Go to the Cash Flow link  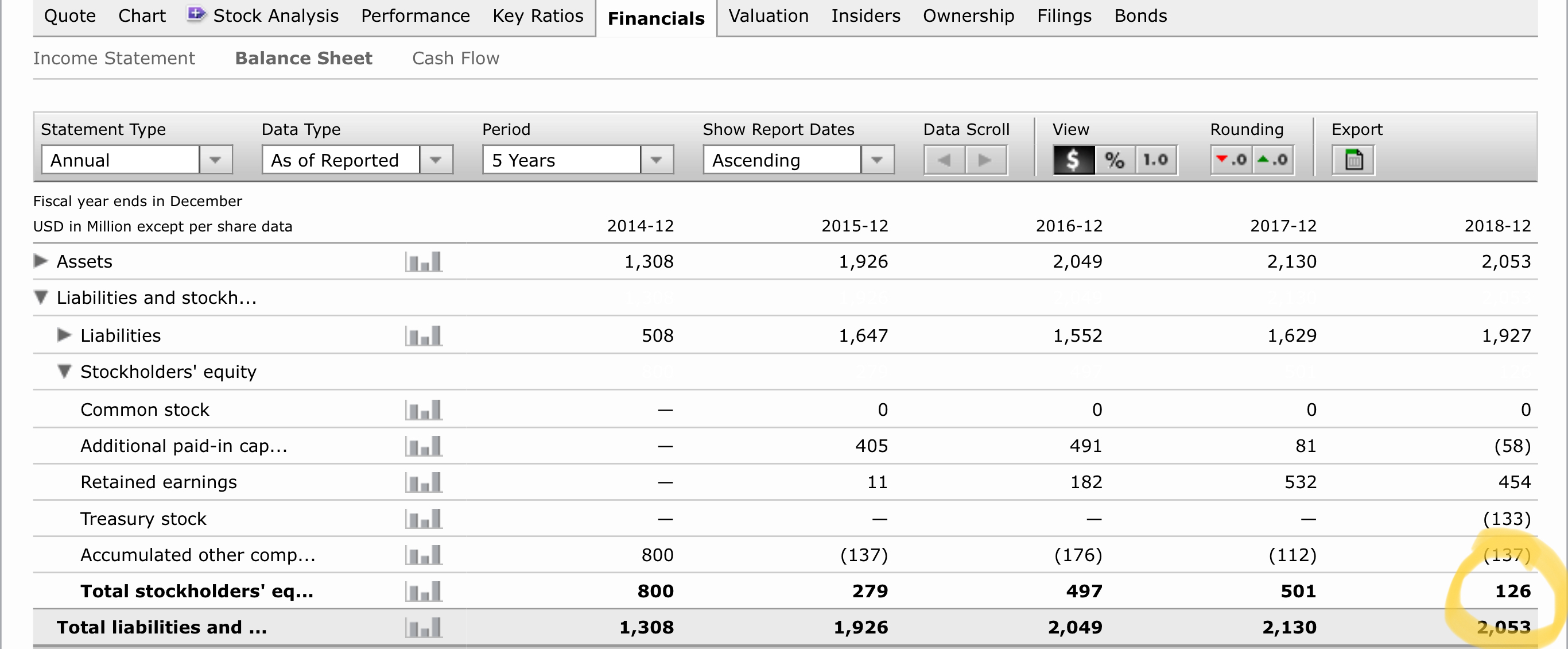click(455, 59)
